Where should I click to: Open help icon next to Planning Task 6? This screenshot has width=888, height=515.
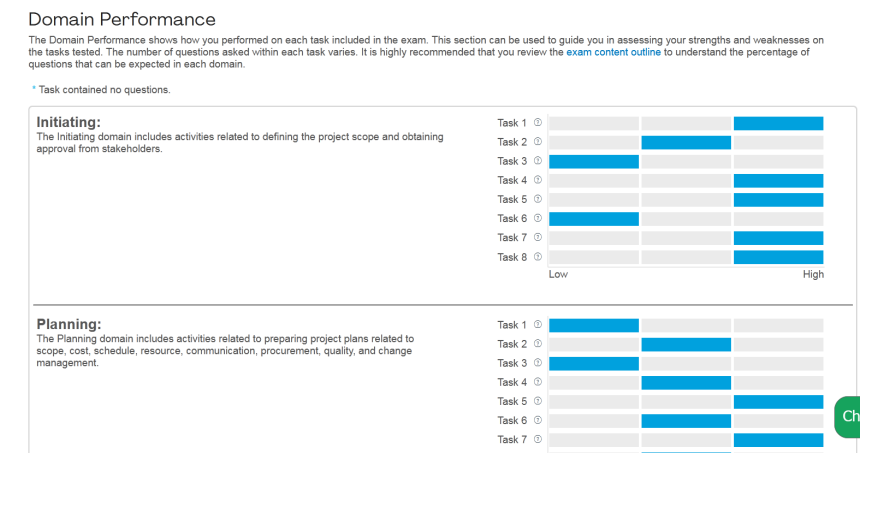[x=538, y=420]
